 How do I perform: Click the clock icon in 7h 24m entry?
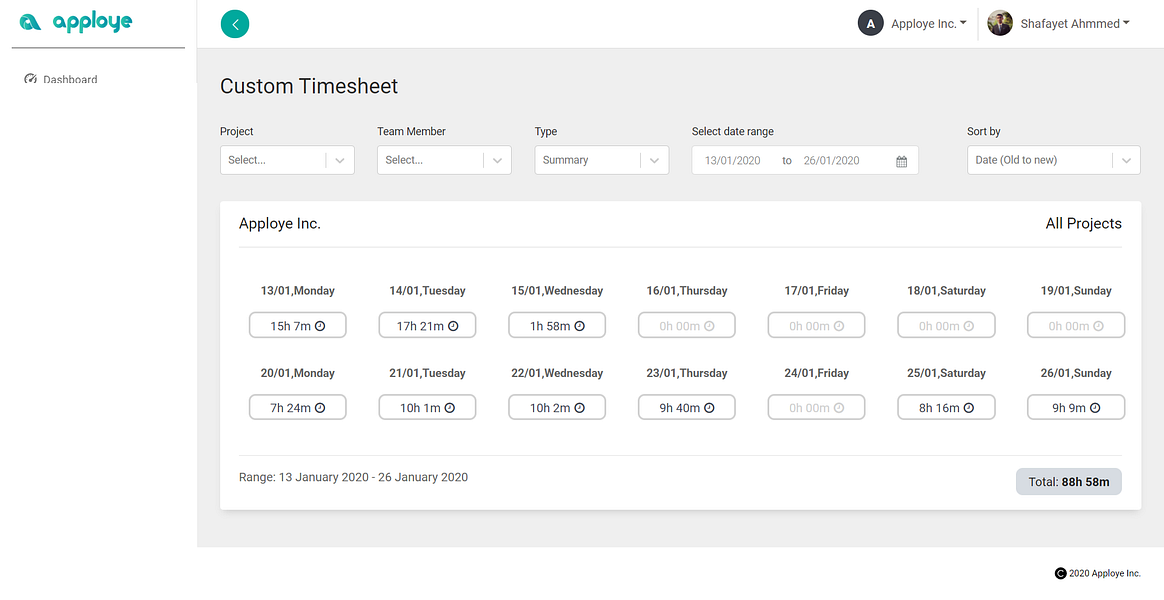tap(320, 408)
